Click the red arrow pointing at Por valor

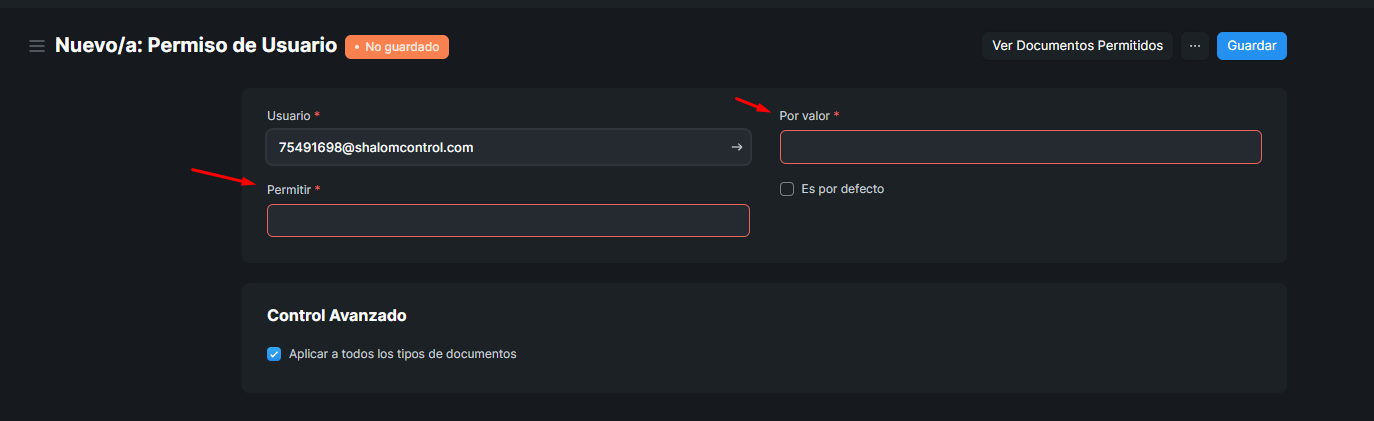[x=754, y=104]
